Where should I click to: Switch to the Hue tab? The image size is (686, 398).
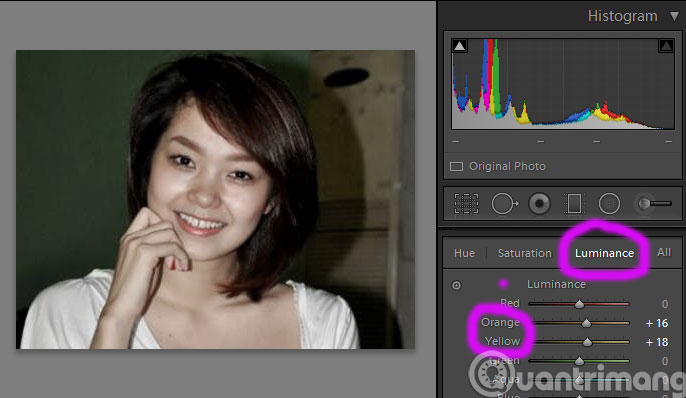point(464,253)
